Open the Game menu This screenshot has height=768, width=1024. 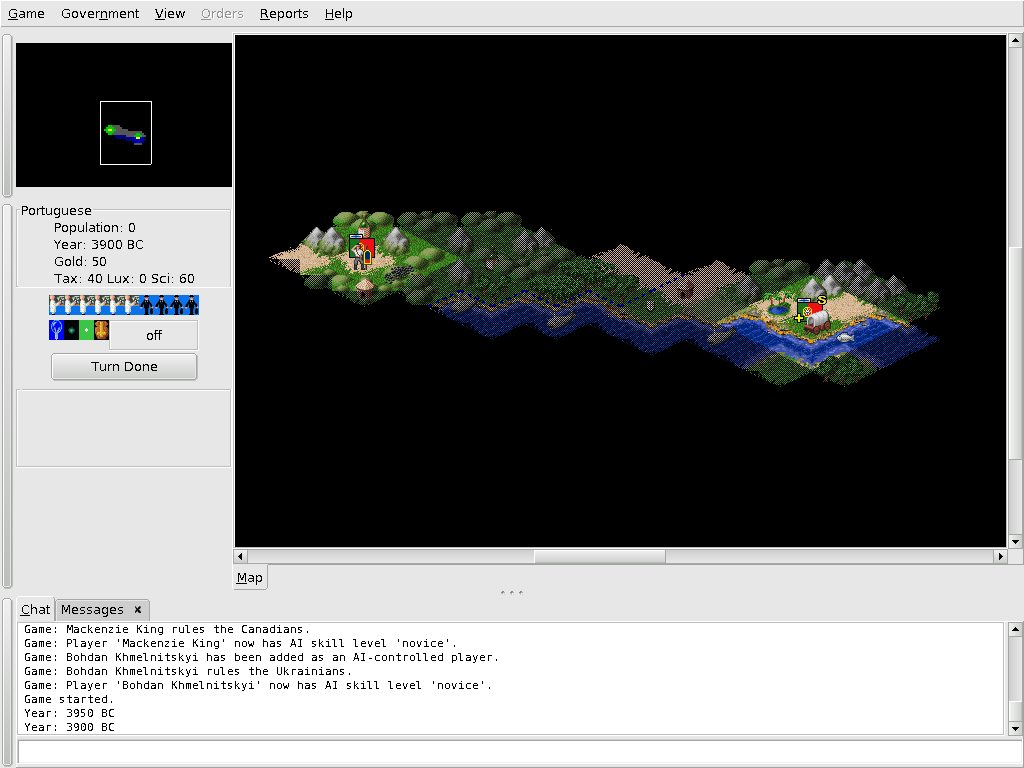[x=26, y=14]
